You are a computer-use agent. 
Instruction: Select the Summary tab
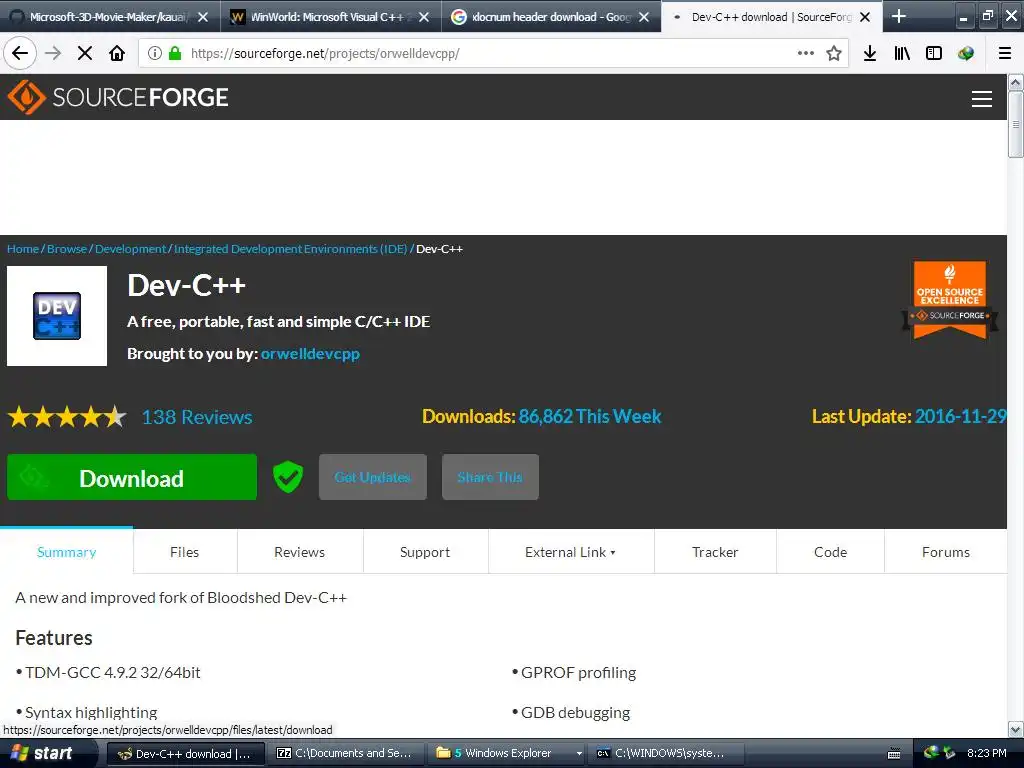tap(67, 552)
